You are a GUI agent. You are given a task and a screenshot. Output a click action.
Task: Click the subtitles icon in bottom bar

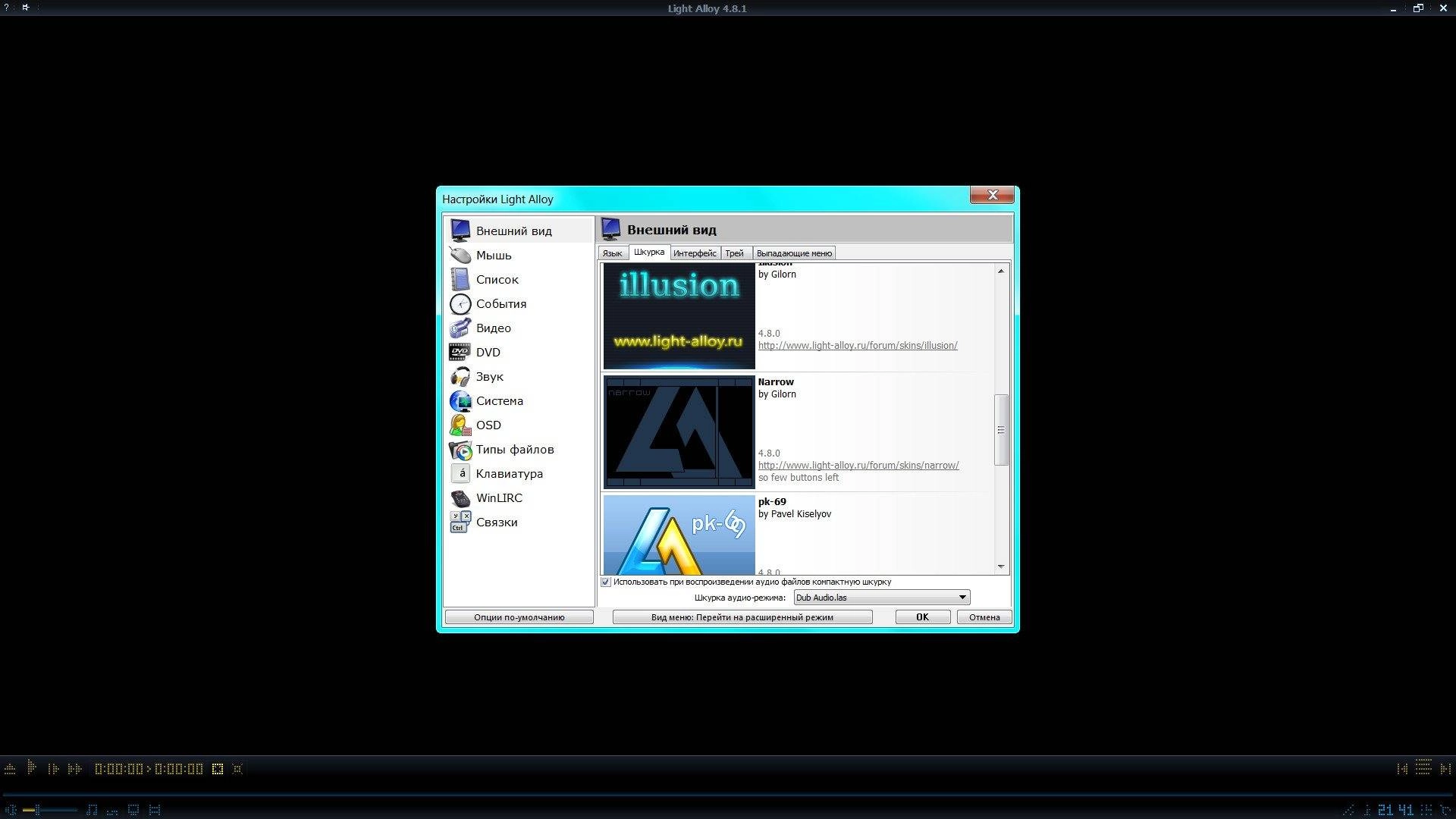tap(112, 811)
